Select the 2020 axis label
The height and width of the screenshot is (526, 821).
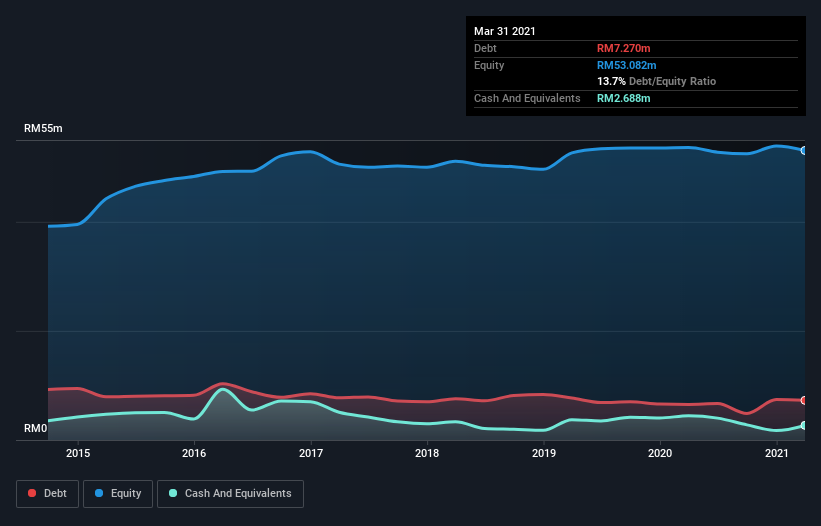pyautogui.click(x=660, y=453)
